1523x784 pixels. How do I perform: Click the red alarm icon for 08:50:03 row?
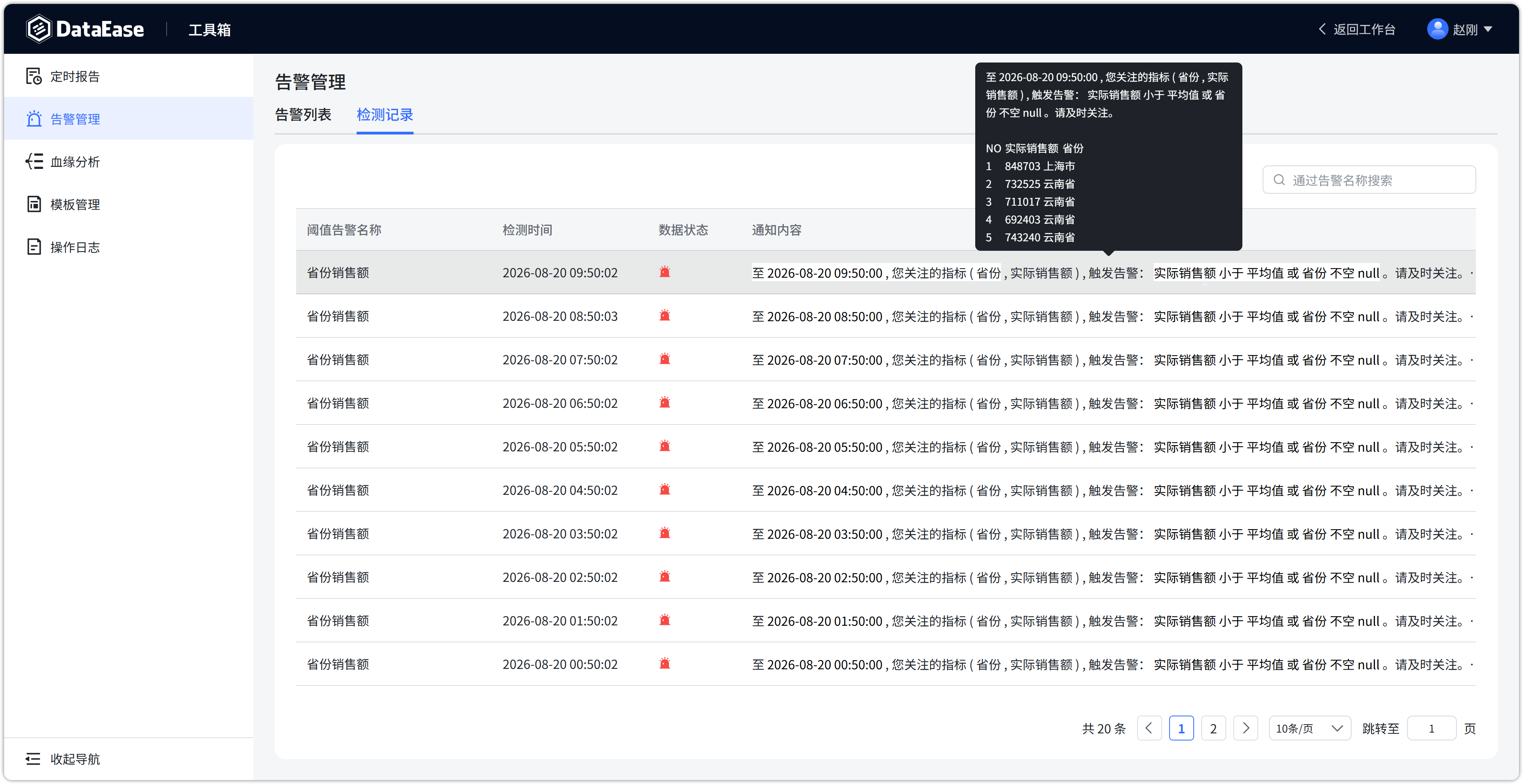(665, 316)
